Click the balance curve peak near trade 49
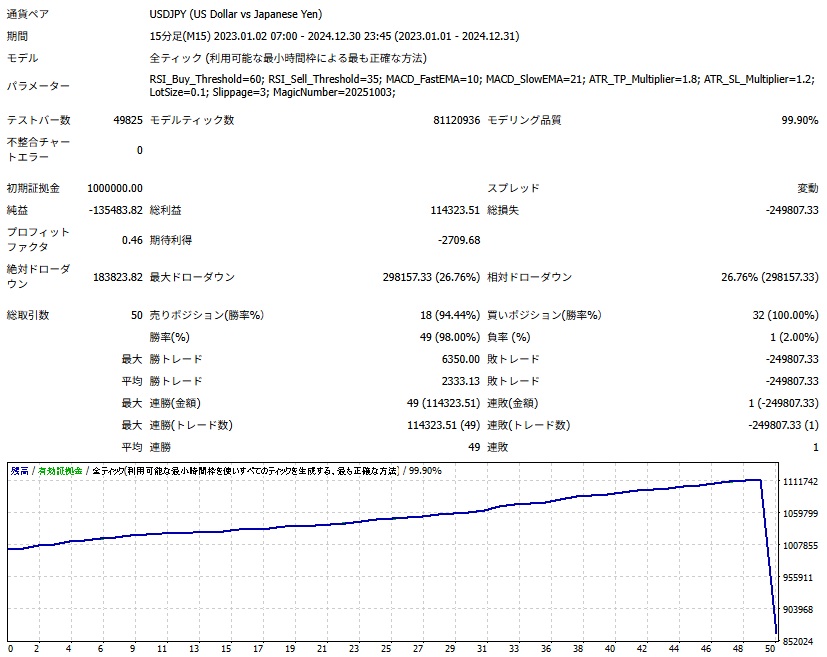The width and height of the screenshot is (827, 657). coord(758,480)
